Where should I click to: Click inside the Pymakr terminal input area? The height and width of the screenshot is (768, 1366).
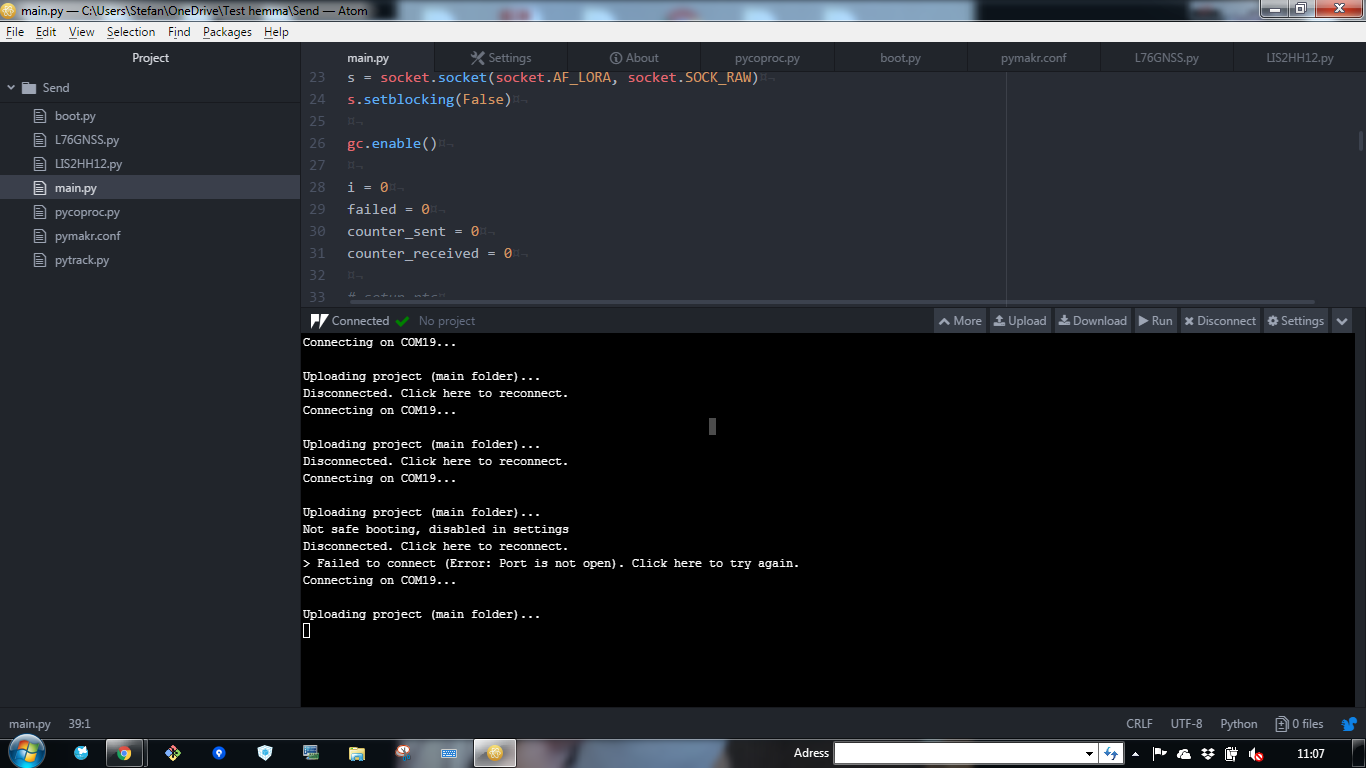pyautogui.click(x=307, y=631)
